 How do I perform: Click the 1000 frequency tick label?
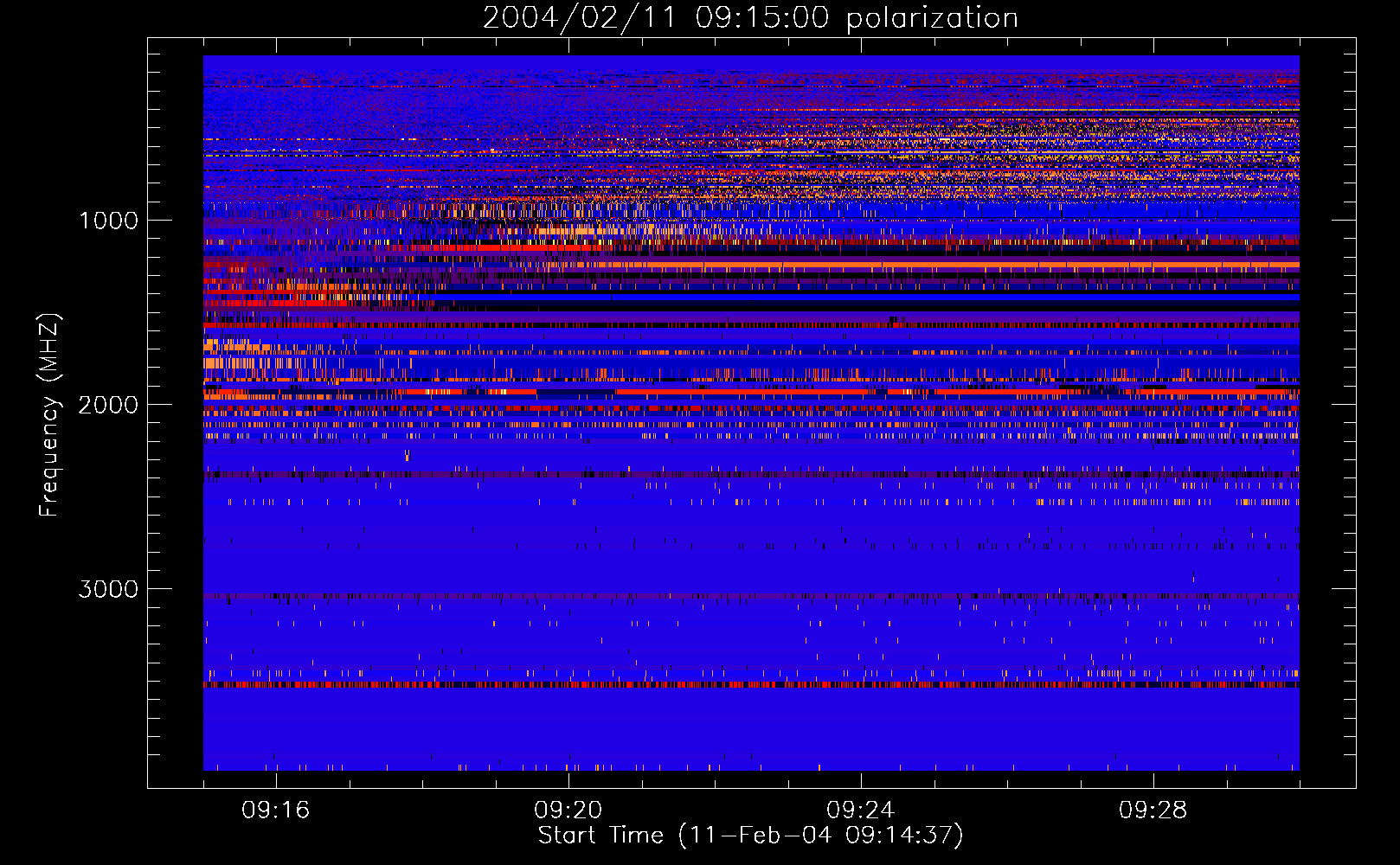[x=108, y=221]
